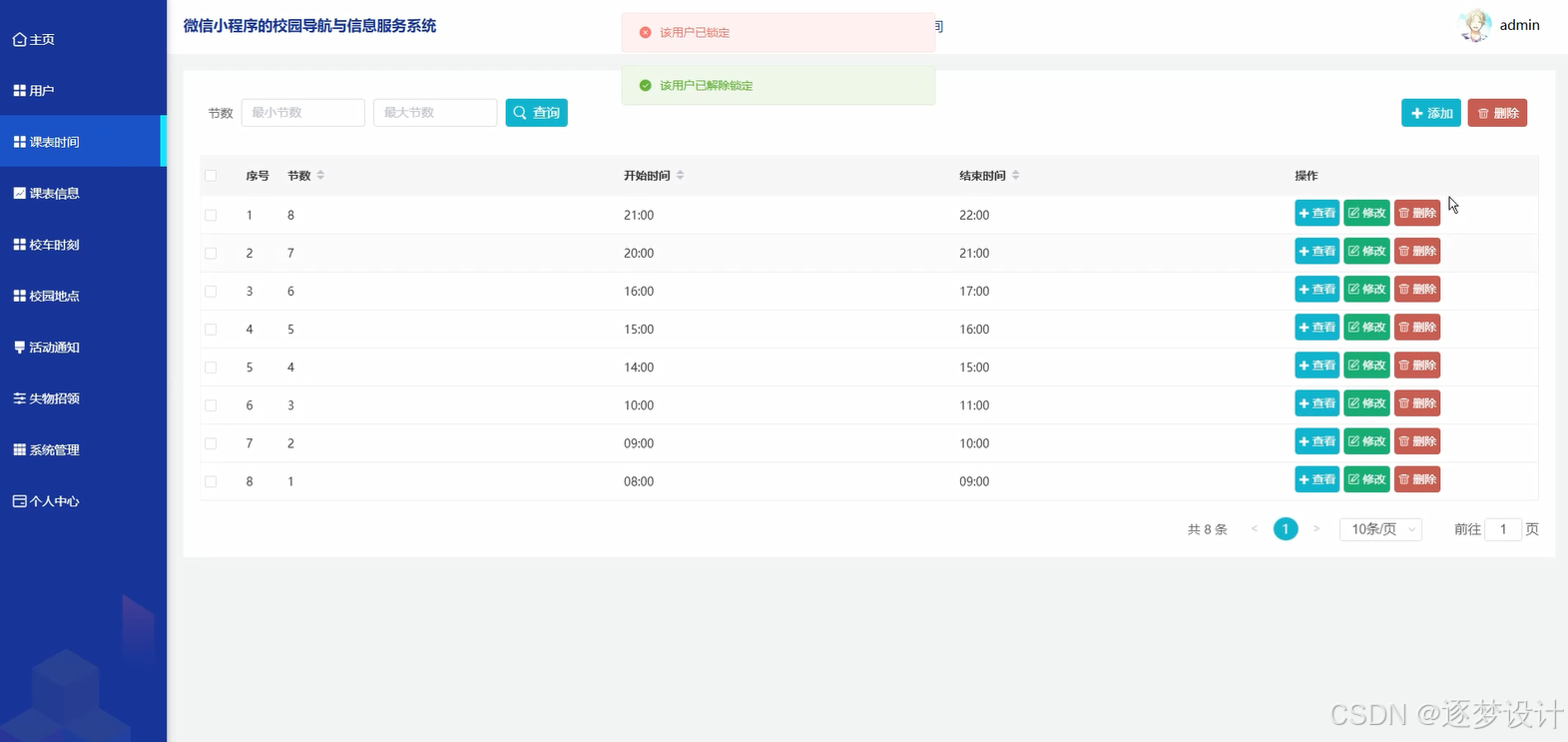The image size is (1568, 742).
Task: Open the 10条/页 page size dropdown
Action: click(x=1380, y=529)
